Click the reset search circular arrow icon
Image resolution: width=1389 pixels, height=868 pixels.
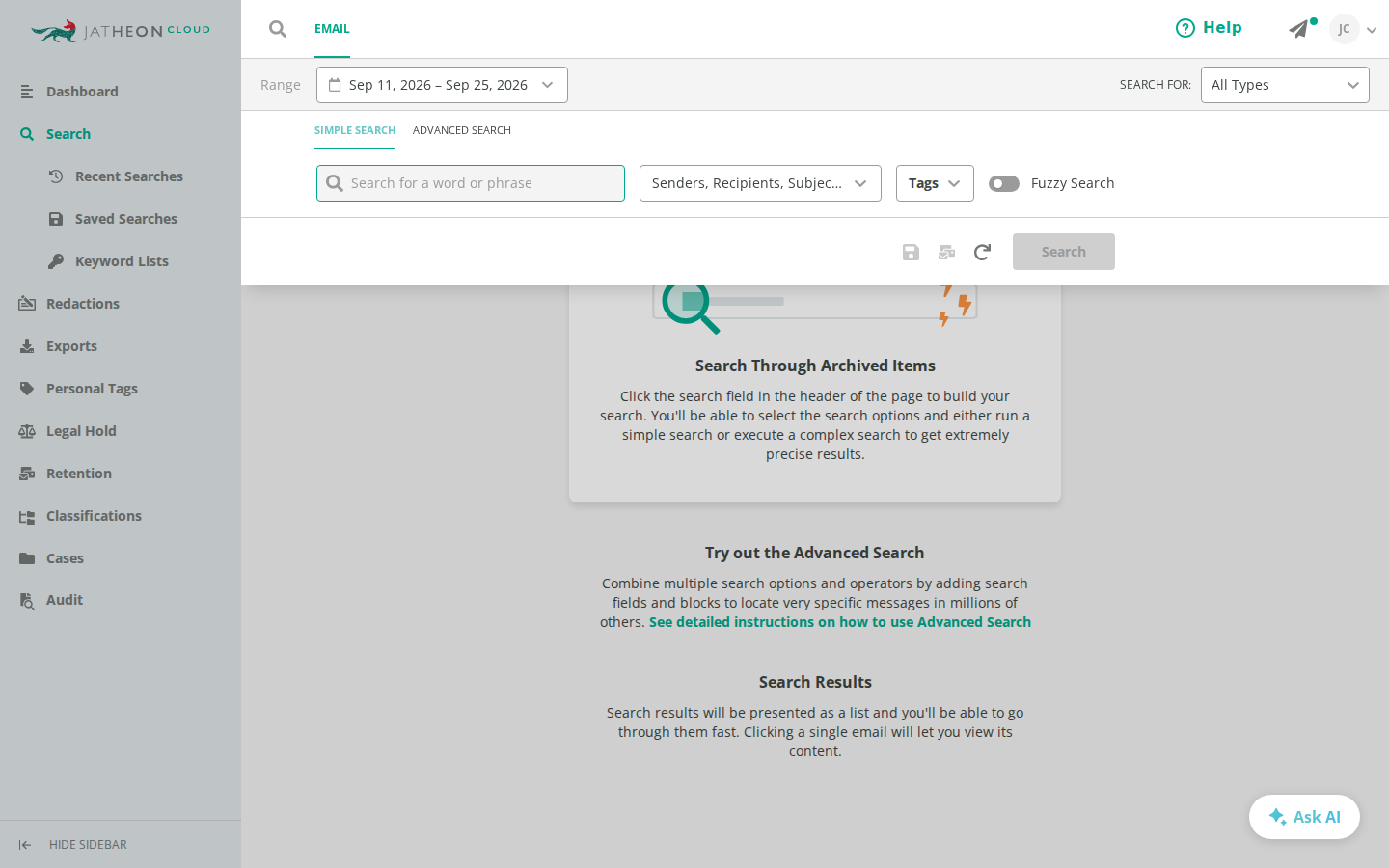coord(982,252)
